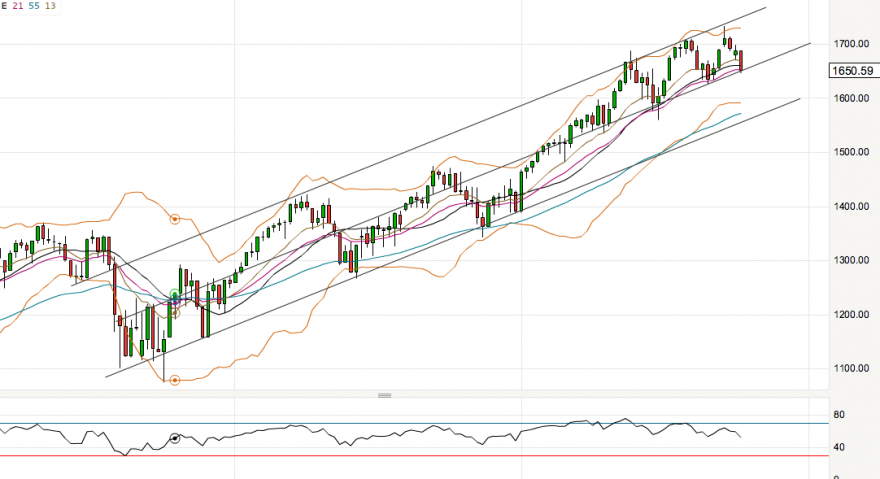
Task: Click the 1700.00 price axis label
Action: point(851,44)
